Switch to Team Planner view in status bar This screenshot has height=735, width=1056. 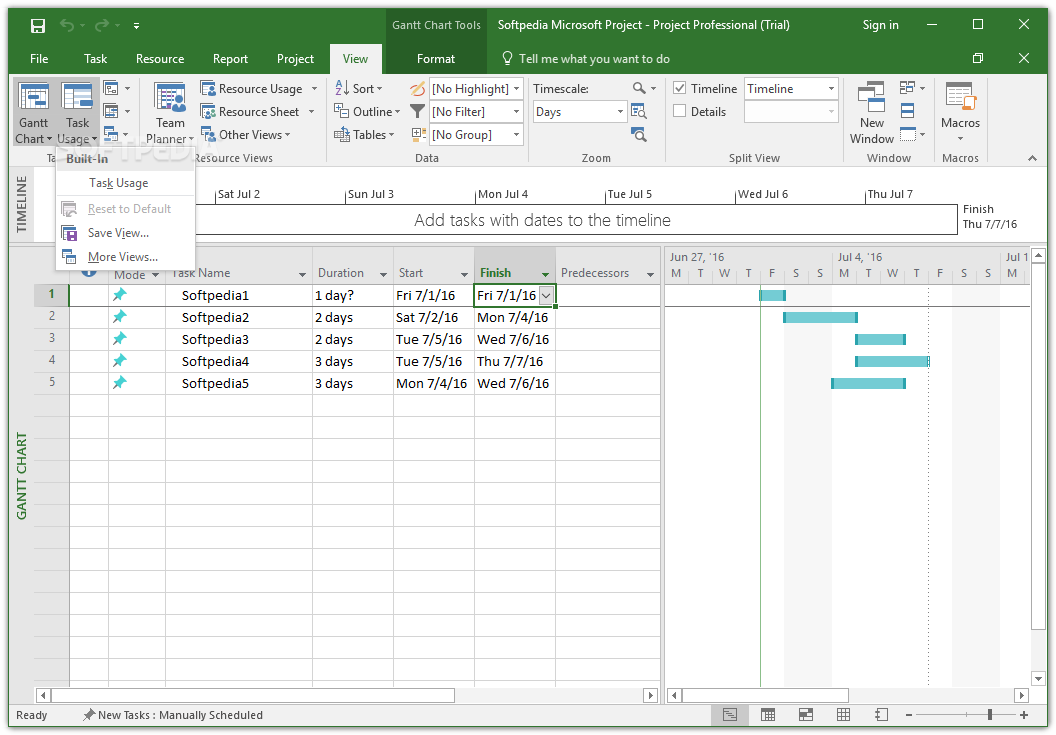(x=805, y=715)
